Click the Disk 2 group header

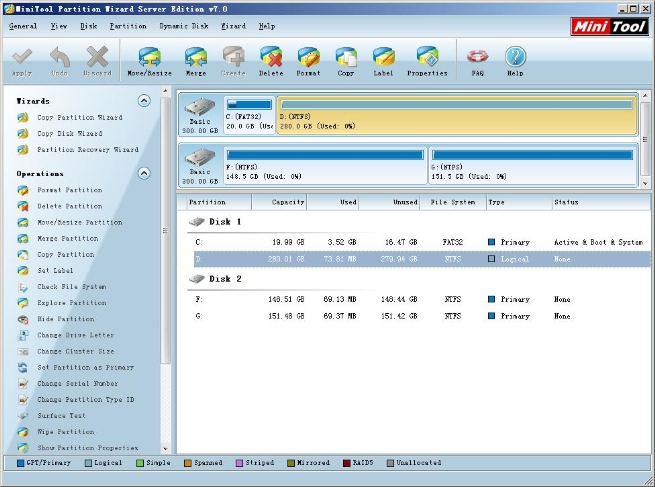(x=215, y=279)
